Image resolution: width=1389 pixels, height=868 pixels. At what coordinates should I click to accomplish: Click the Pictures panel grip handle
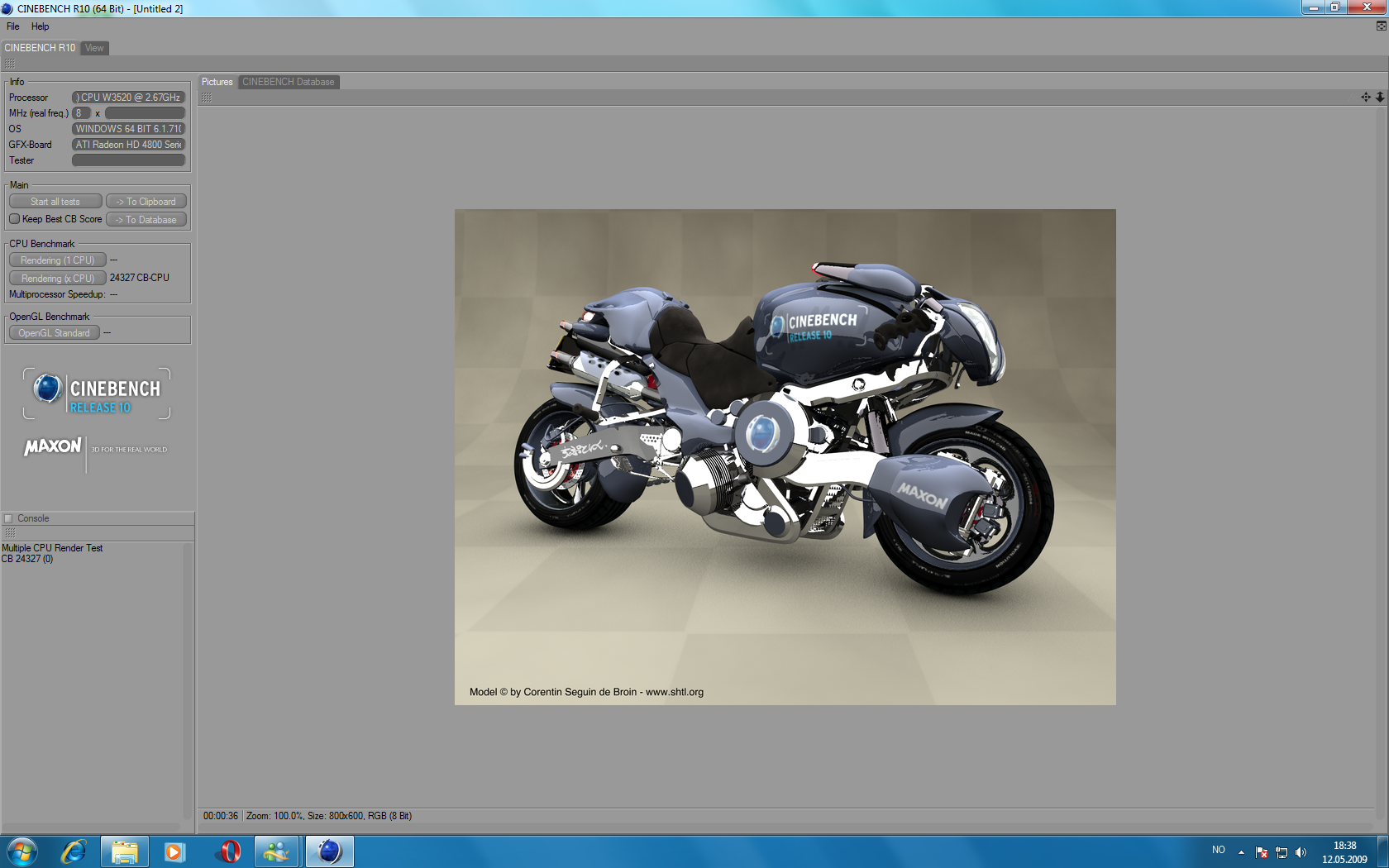point(207,98)
